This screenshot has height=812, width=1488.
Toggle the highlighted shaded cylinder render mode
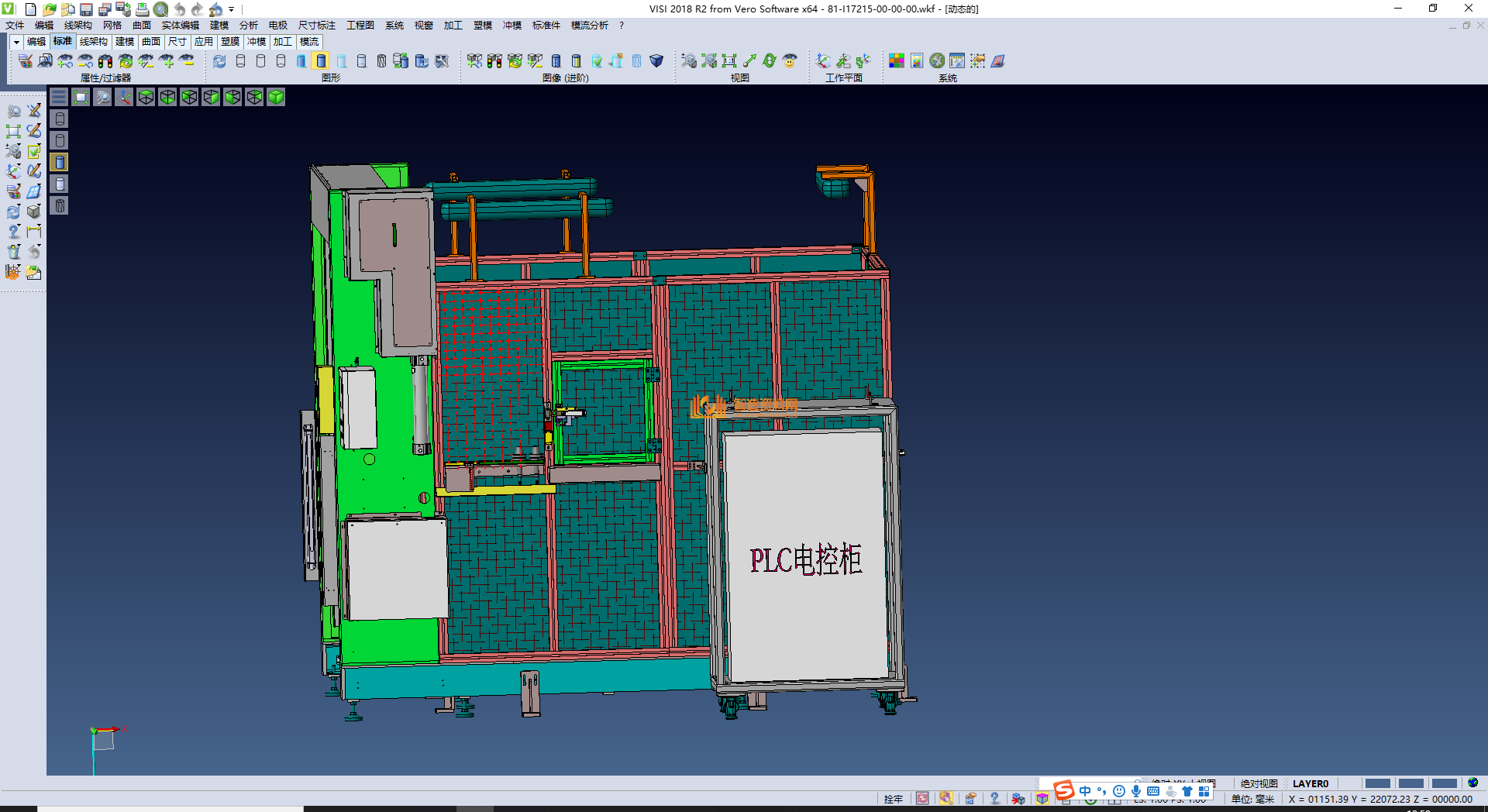click(x=321, y=61)
